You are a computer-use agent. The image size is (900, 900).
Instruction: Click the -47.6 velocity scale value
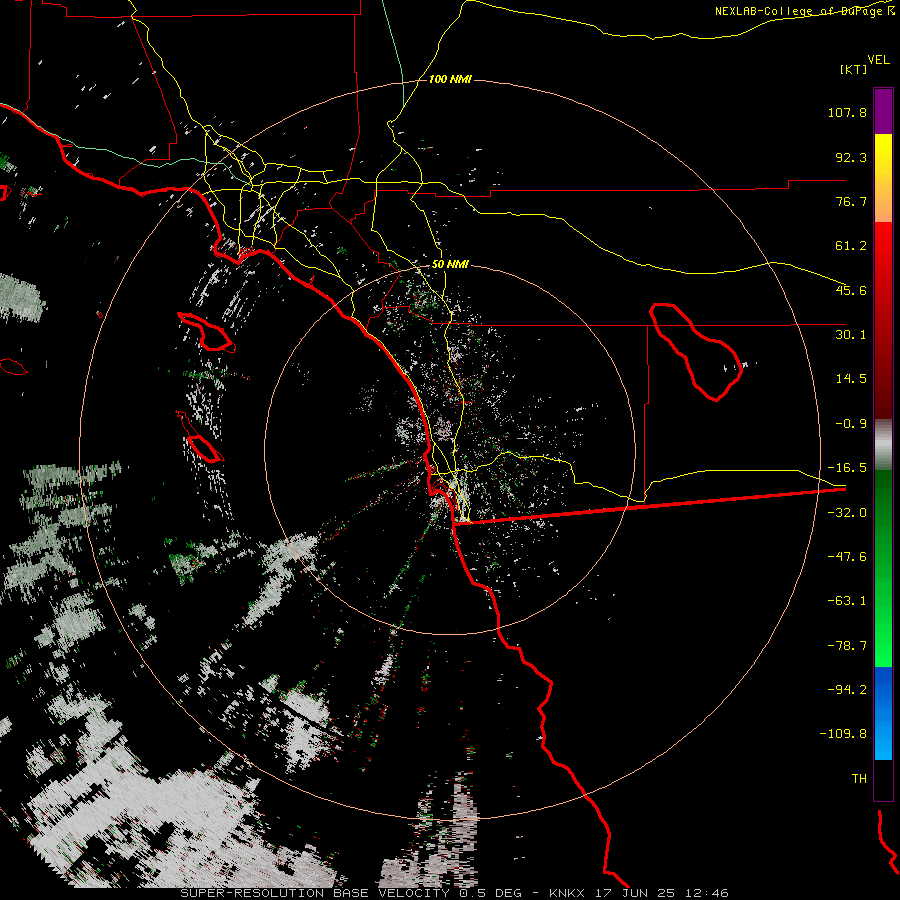(x=847, y=557)
